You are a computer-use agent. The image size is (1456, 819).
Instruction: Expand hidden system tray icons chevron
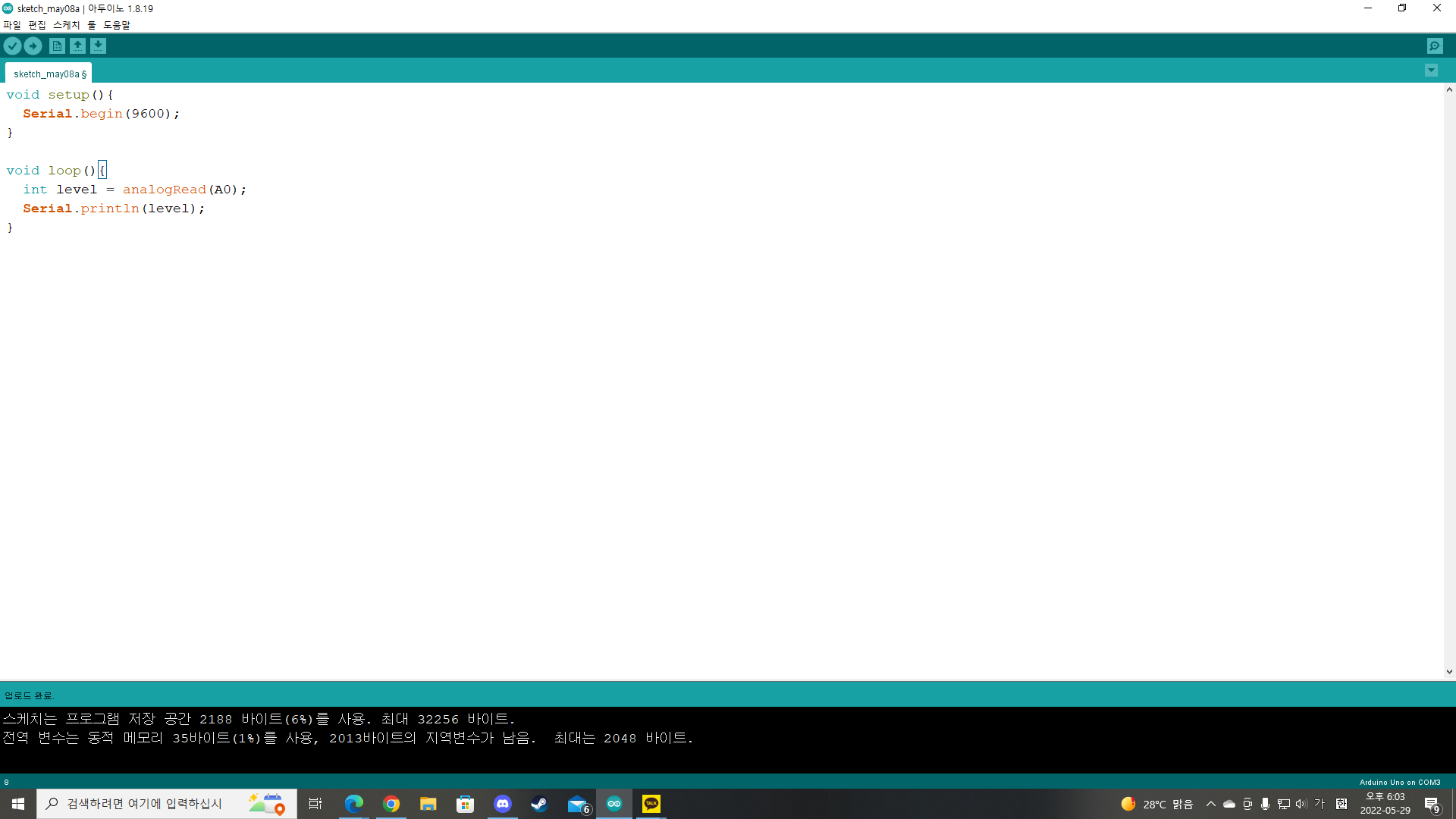pyautogui.click(x=1210, y=804)
